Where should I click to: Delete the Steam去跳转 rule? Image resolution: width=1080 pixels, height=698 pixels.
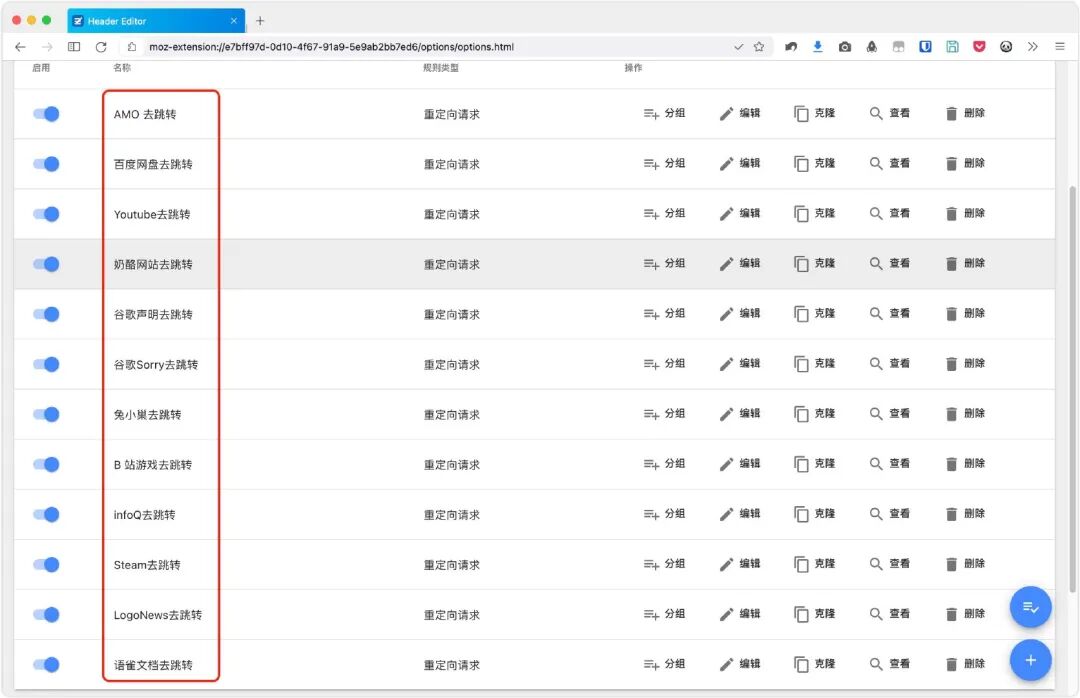coord(965,564)
